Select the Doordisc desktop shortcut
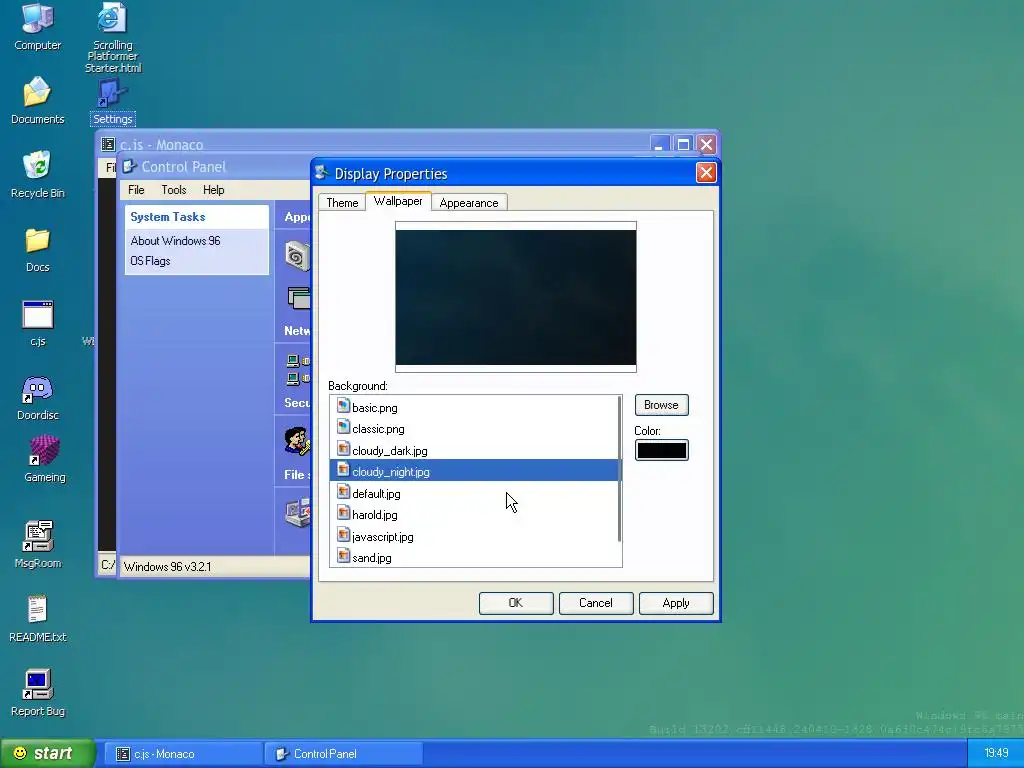This screenshot has height=768, width=1024. pos(38,398)
